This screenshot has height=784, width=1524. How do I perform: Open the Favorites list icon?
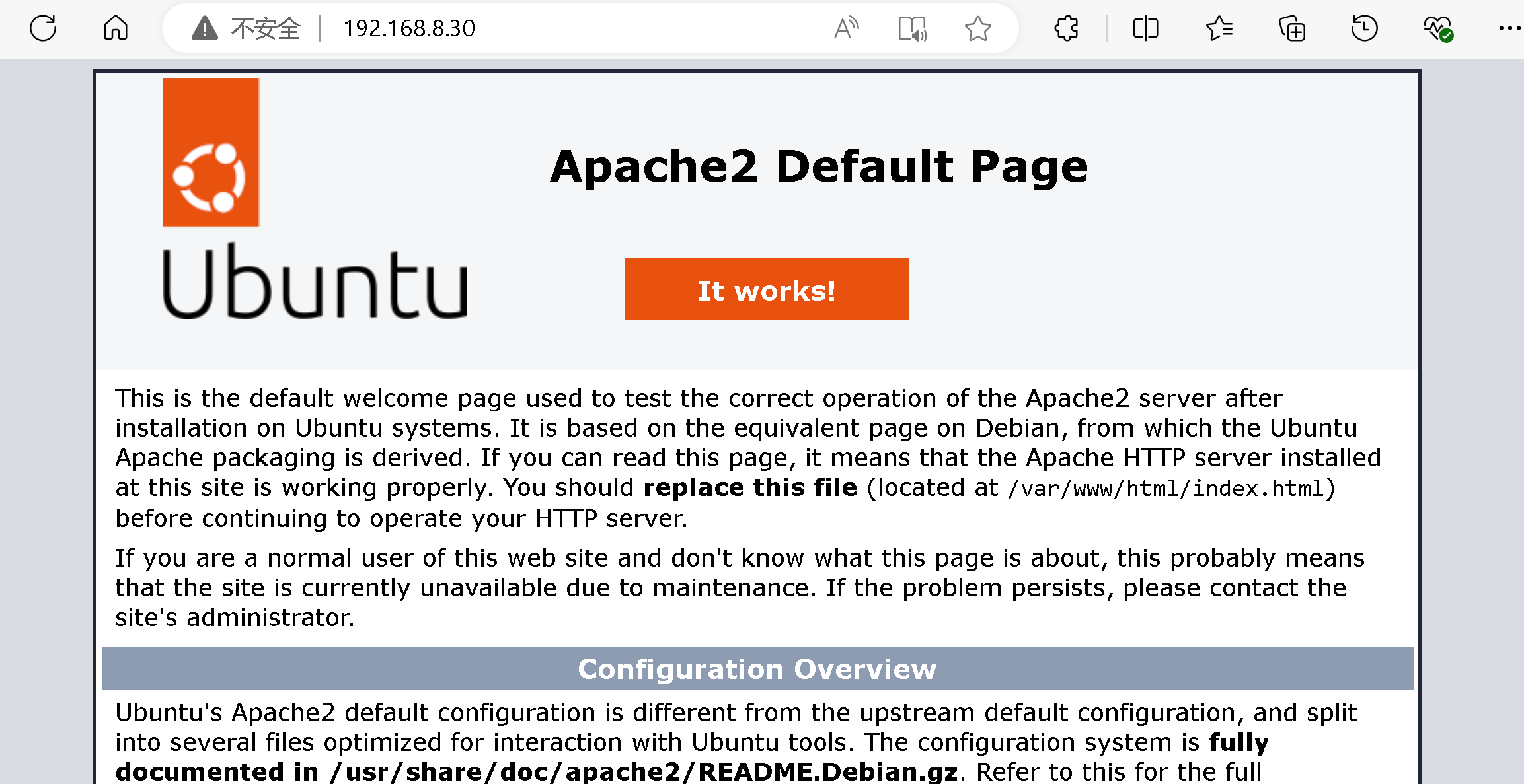coord(1219,28)
